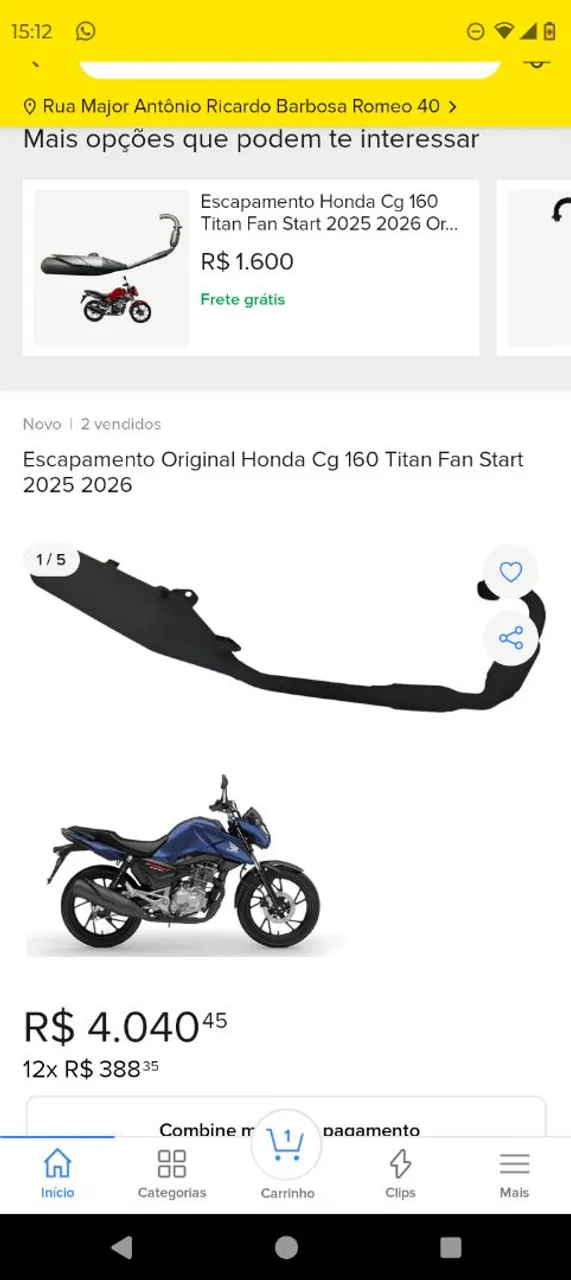Viewport: 571px width, 1280px height.
Task: Open the next partially visible recommendation card
Action: (x=534, y=268)
